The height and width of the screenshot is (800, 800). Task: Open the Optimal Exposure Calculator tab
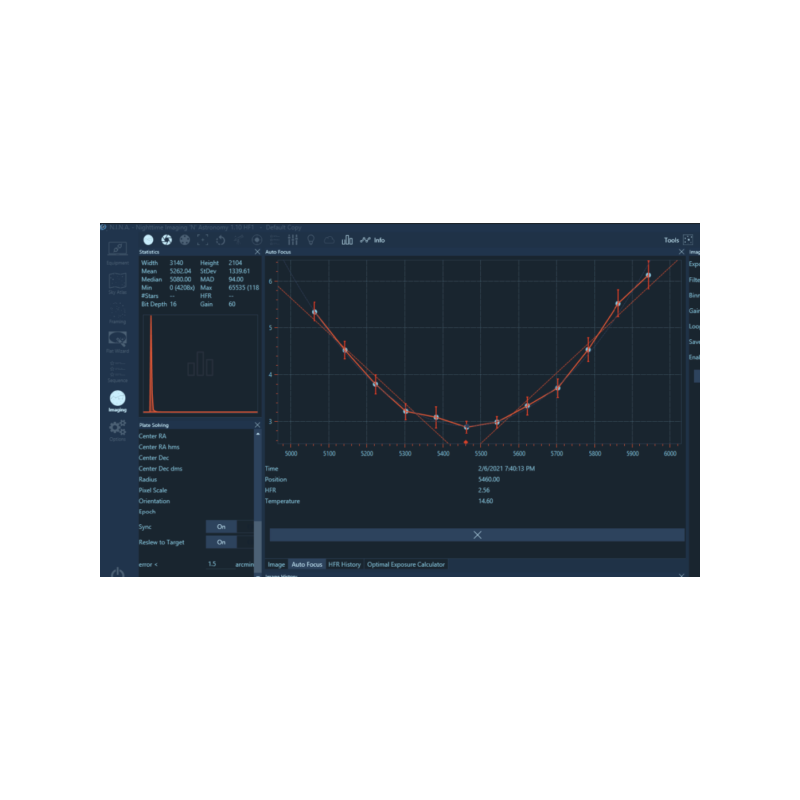pyautogui.click(x=407, y=563)
